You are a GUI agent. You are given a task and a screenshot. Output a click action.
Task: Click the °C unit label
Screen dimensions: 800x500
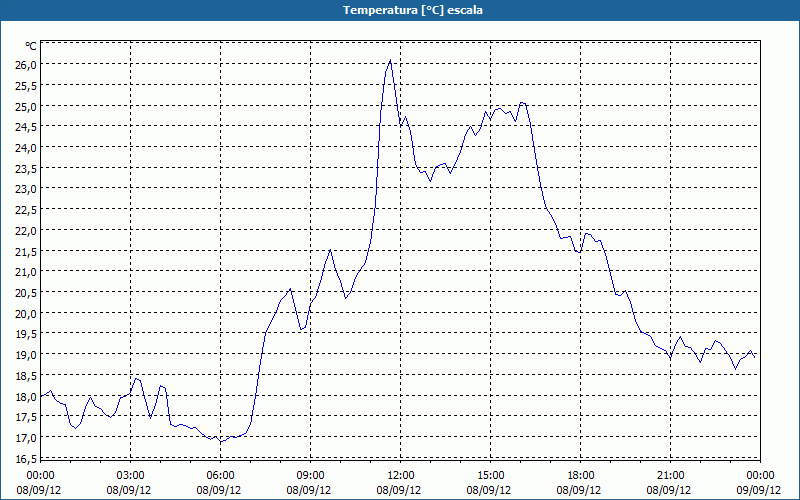[x=31, y=46]
